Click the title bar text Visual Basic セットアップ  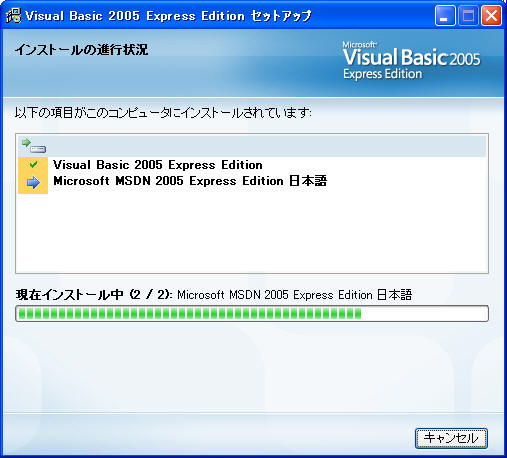[x=168, y=16]
